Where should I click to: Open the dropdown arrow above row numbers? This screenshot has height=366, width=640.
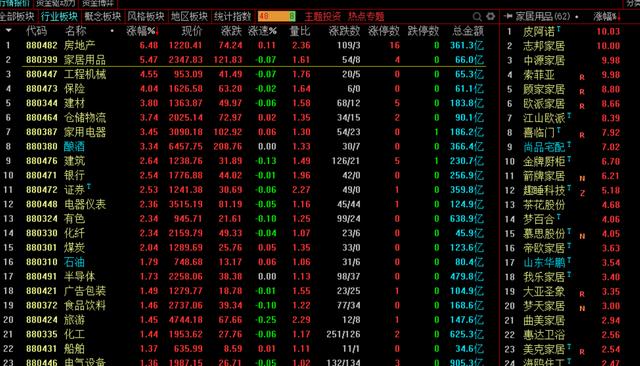tap(9, 31)
